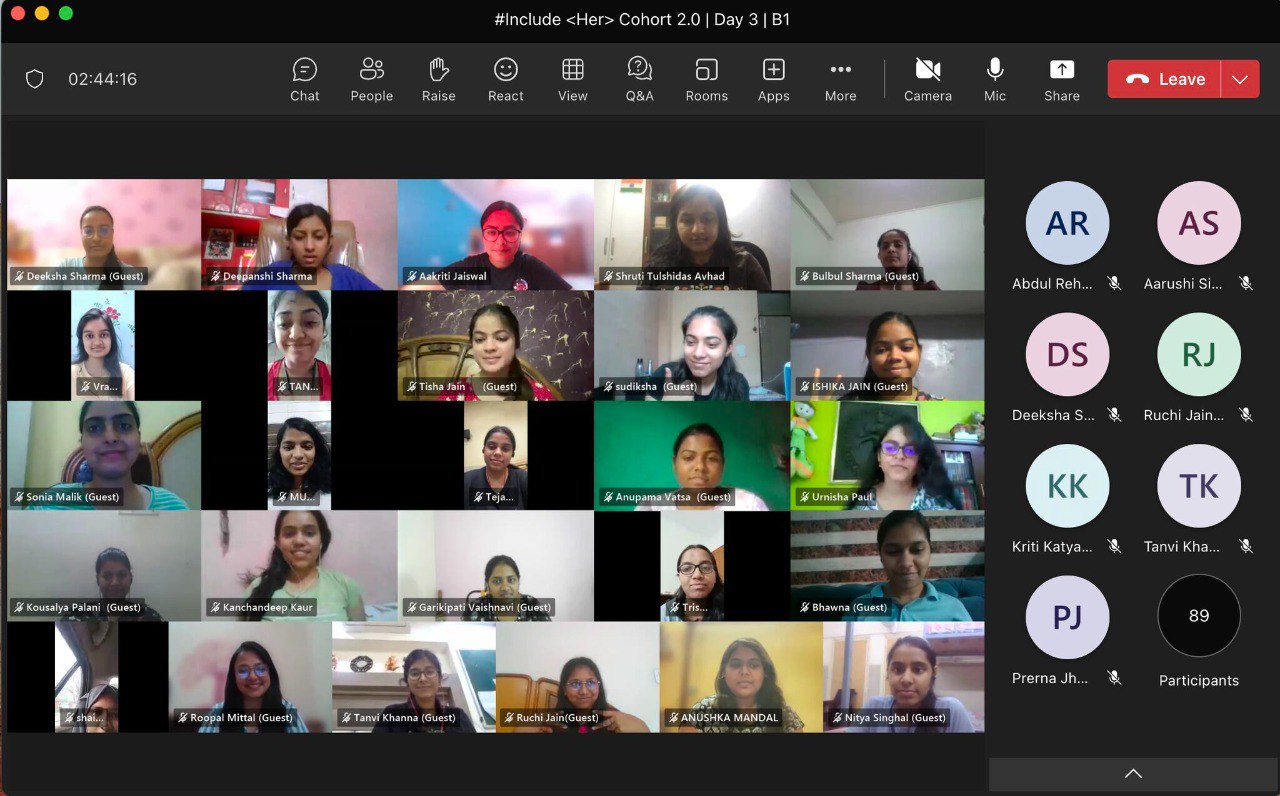This screenshot has height=796, width=1280.
Task: Open the Apps menu
Action: pos(774,79)
